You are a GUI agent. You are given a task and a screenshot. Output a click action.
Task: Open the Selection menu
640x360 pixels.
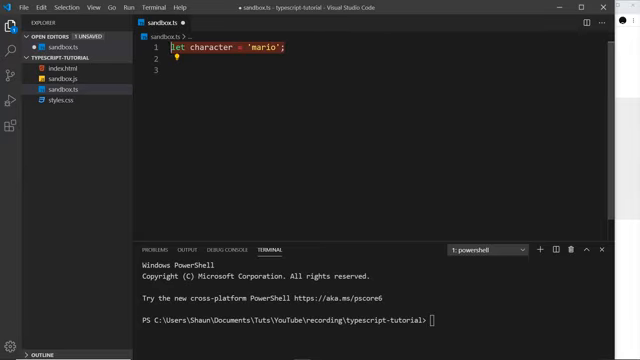[x=67, y=7]
